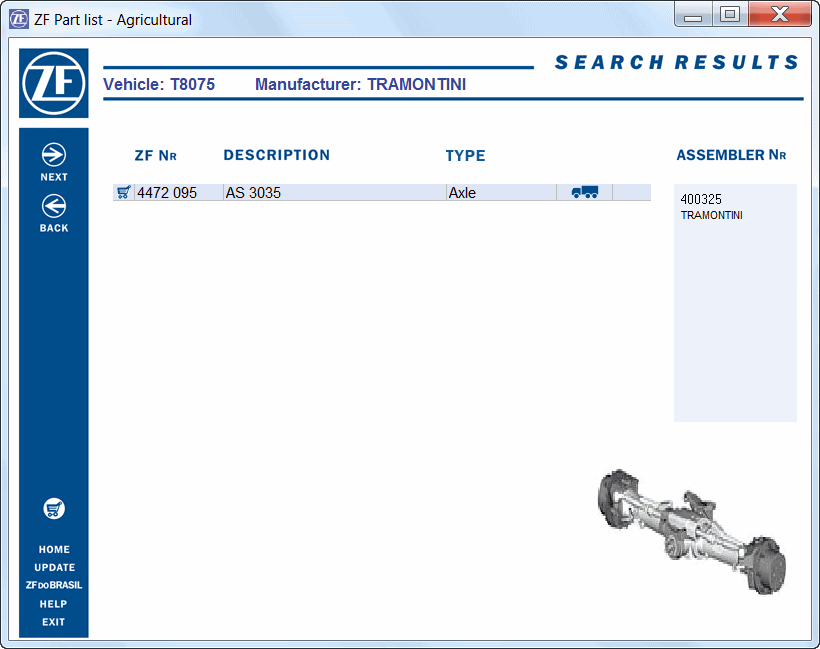Viewport: 820px width, 649px height.
Task: Select the ZF number 4472 095 cell
Action: (x=167, y=193)
